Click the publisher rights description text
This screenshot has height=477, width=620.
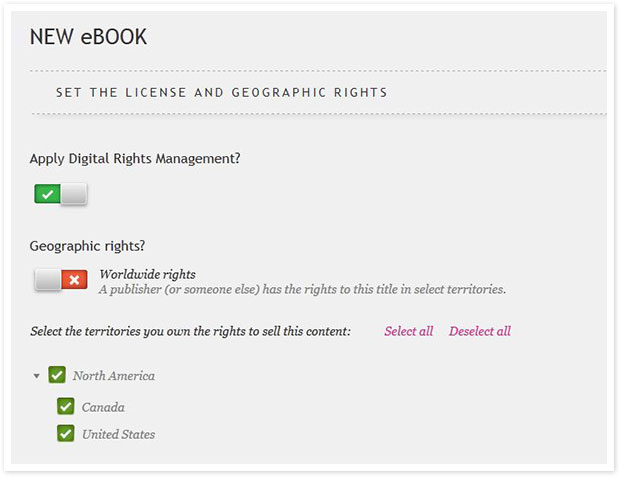click(302, 290)
